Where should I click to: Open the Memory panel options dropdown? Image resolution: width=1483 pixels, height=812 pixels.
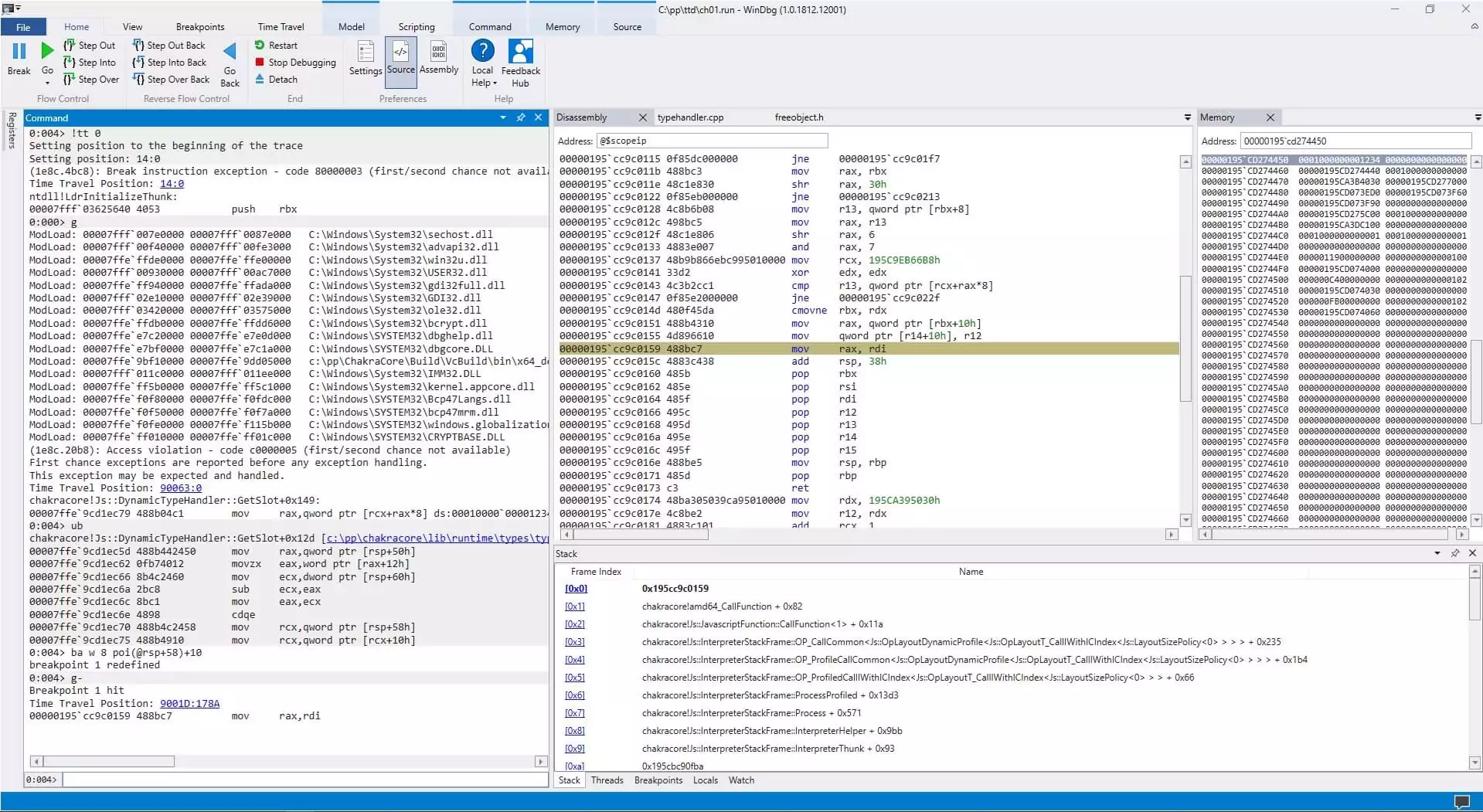click(1477, 117)
